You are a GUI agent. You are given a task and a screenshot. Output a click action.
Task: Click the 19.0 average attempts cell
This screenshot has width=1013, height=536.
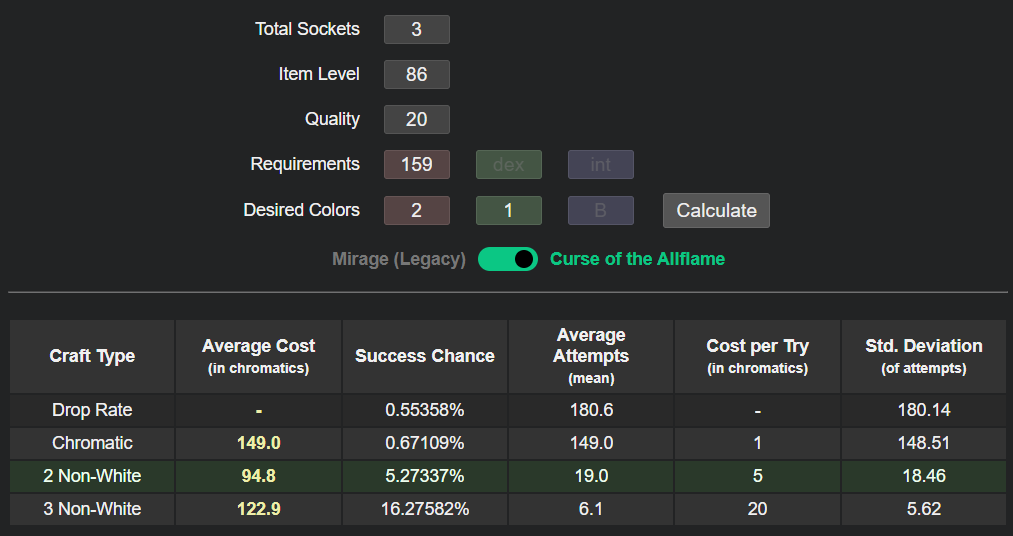[591, 476]
